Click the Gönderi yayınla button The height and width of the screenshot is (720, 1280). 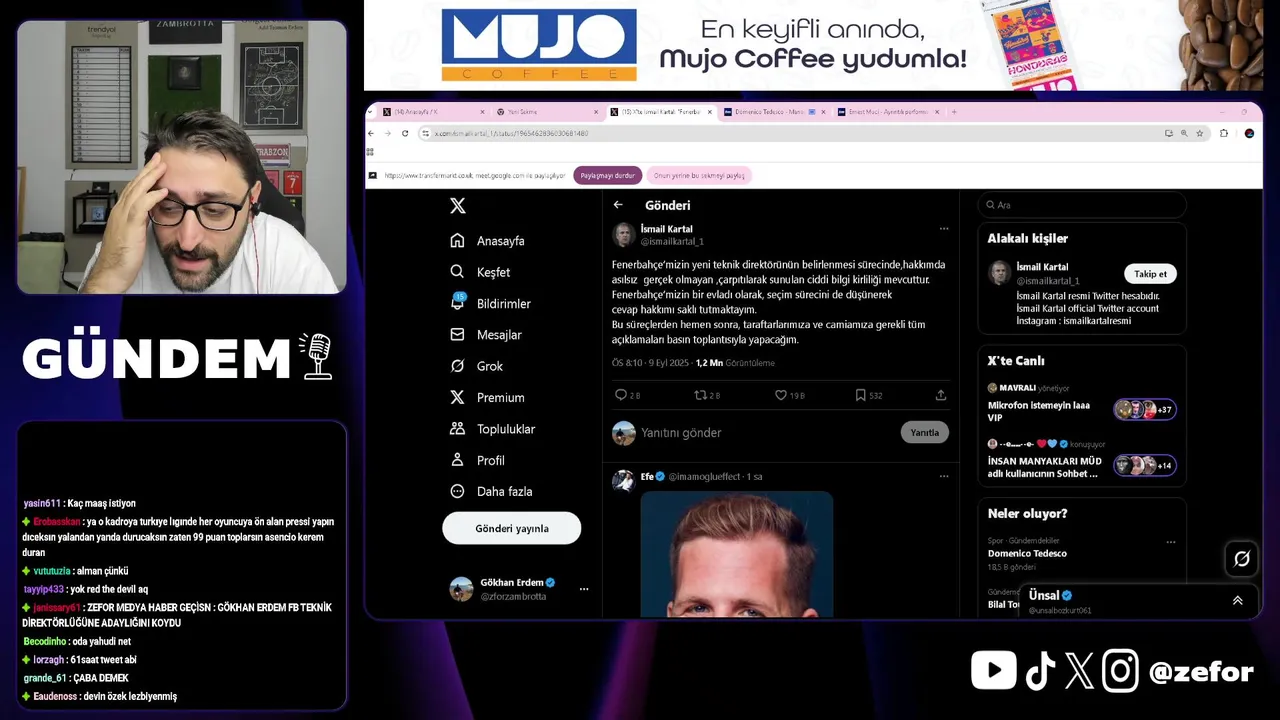pos(511,528)
